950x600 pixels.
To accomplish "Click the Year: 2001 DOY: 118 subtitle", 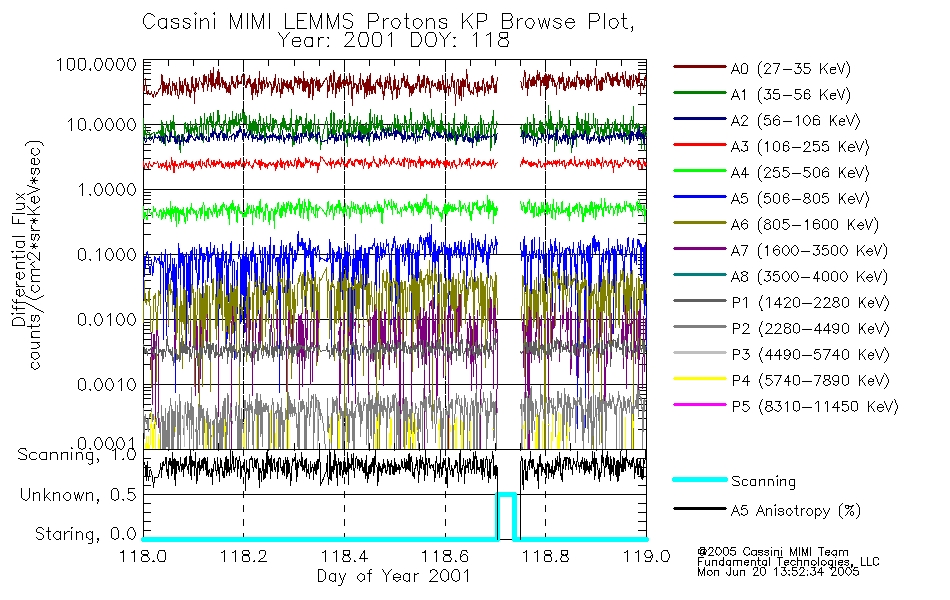I will tap(393, 41).
